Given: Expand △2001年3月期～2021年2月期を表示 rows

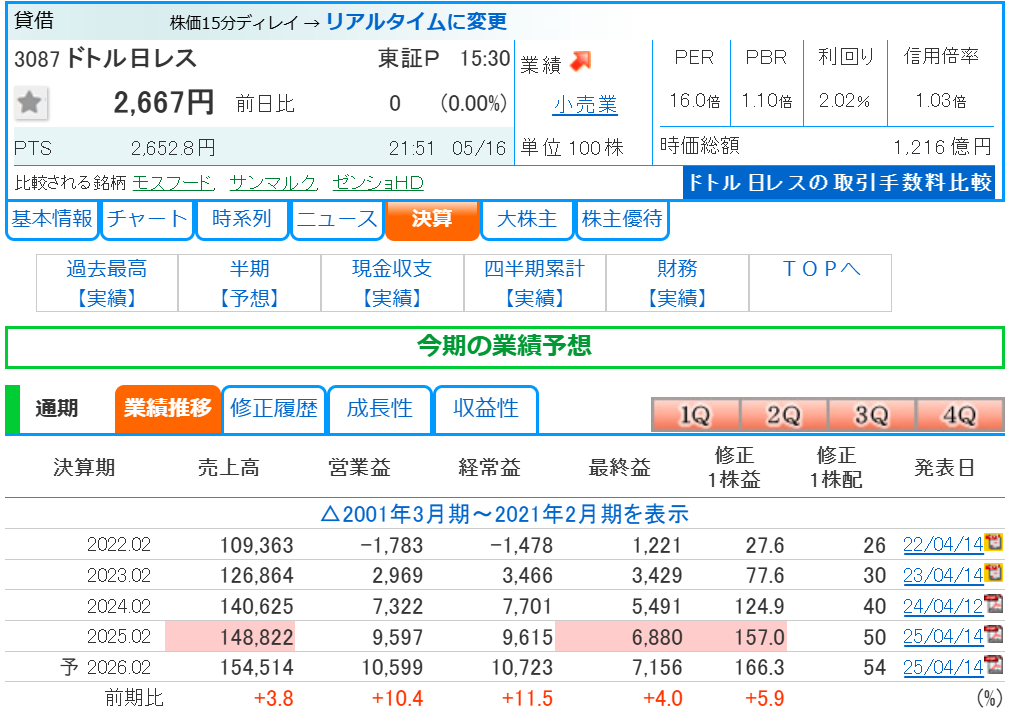Looking at the screenshot, I should (505, 514).
